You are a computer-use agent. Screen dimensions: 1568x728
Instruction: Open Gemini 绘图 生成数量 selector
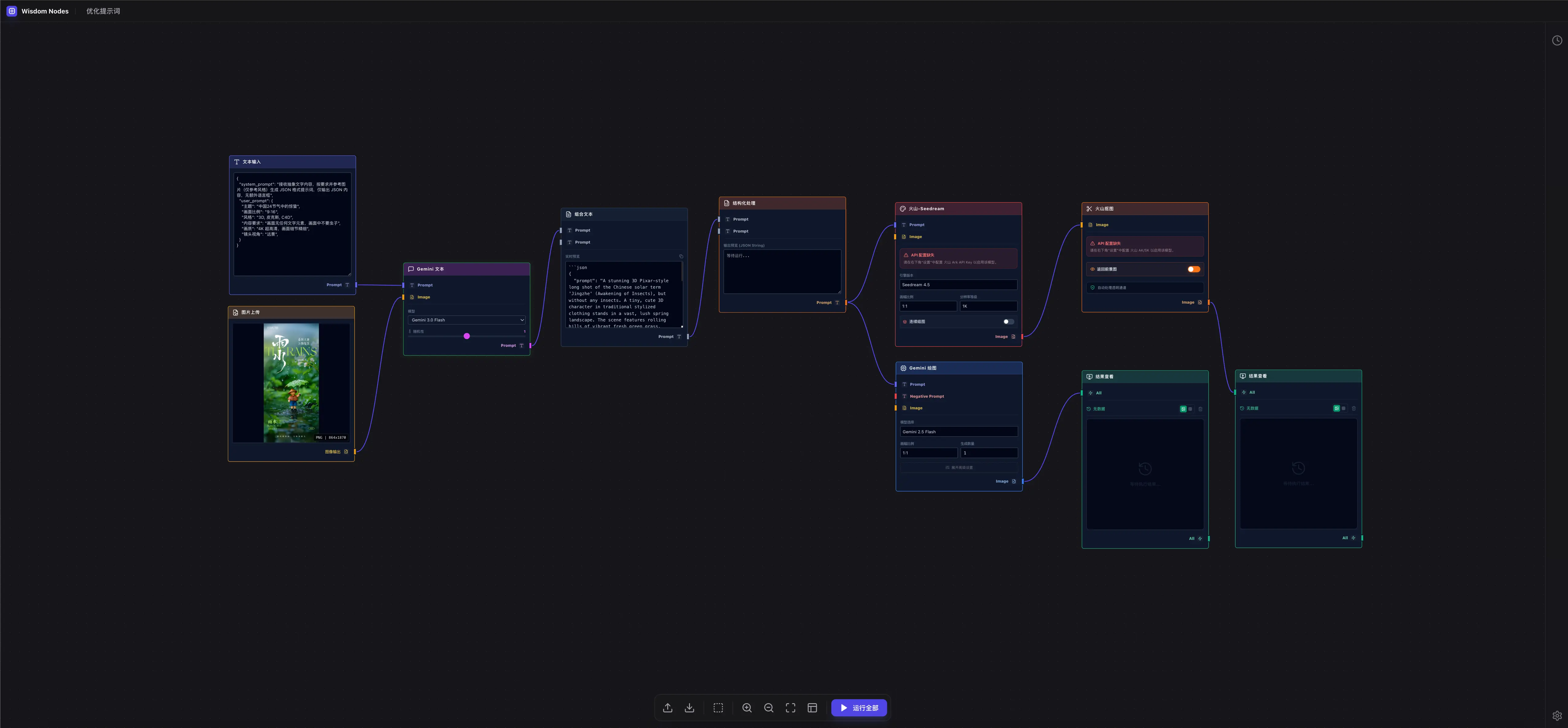(989, 453)
